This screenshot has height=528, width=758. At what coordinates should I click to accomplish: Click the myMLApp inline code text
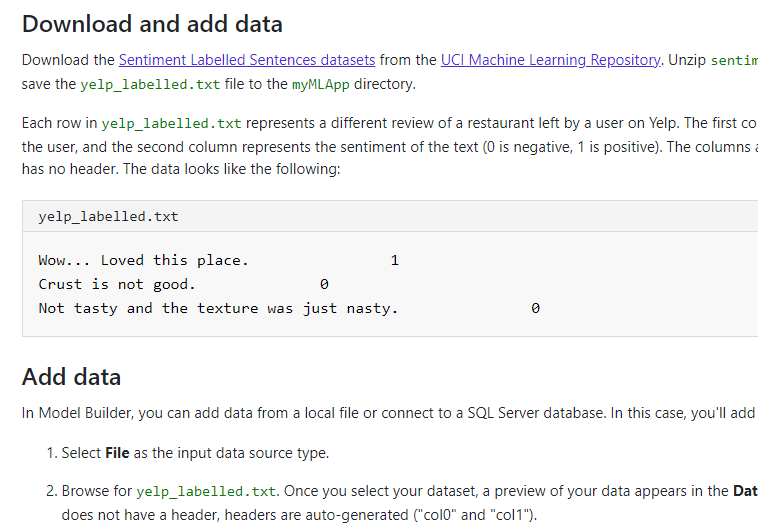pyautogui.click(x=322, y=84)
